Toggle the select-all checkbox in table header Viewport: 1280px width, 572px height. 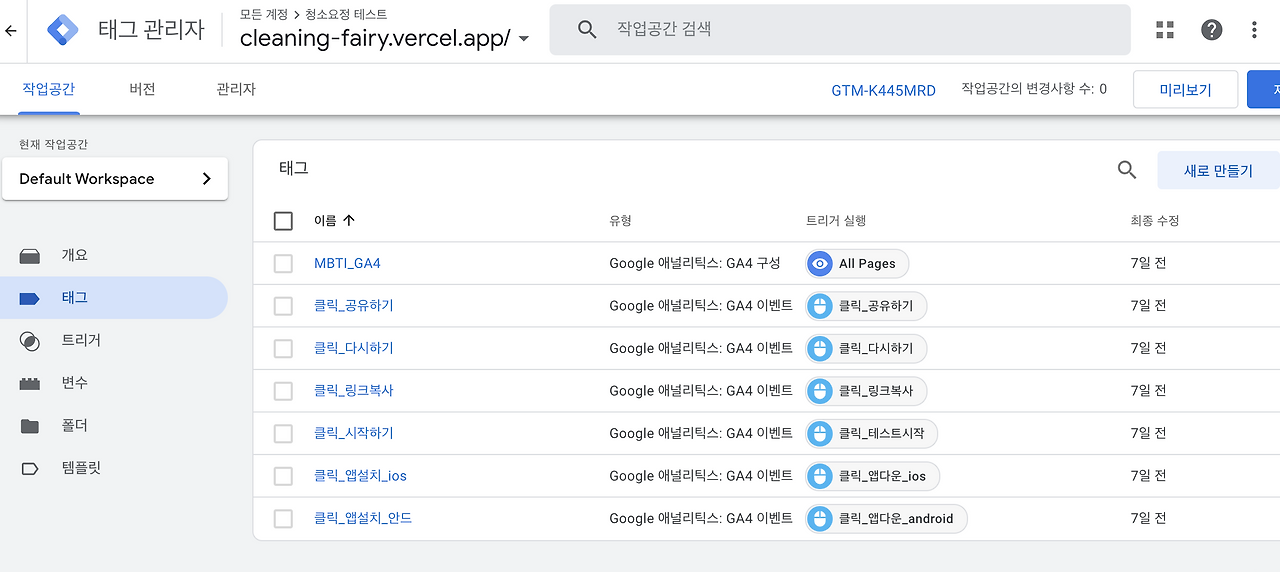[283, 221]
